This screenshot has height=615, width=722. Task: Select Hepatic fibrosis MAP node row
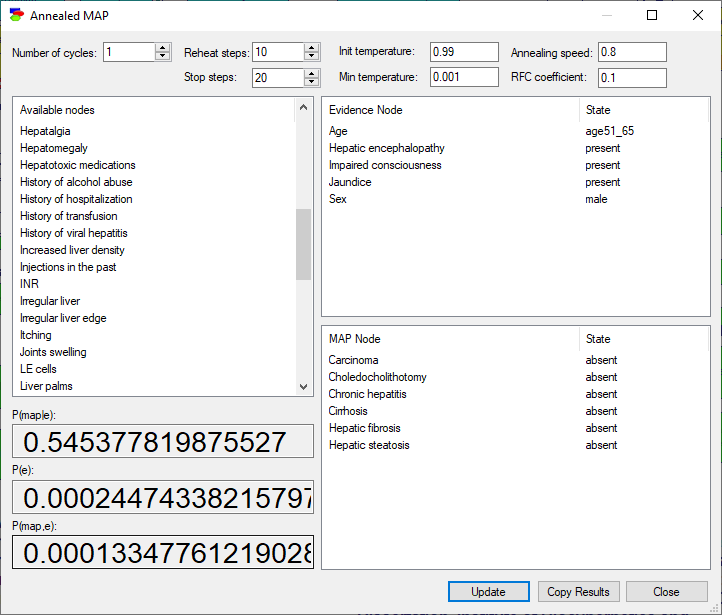[516, 429]
